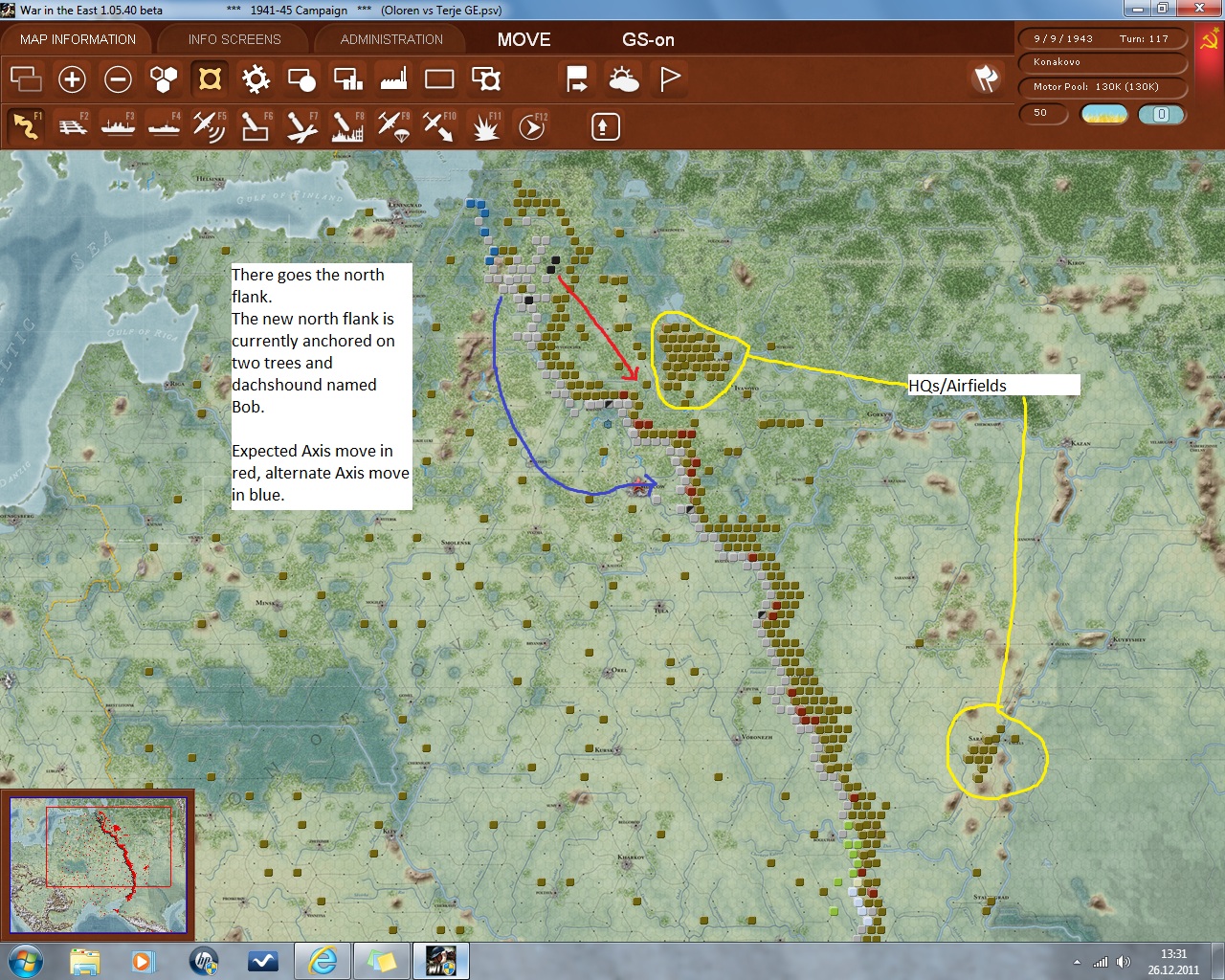Image resolution: width=1225 pixels, height=980 pixels.
Task: Zoom in with the plus button
Action: [72, 78]
